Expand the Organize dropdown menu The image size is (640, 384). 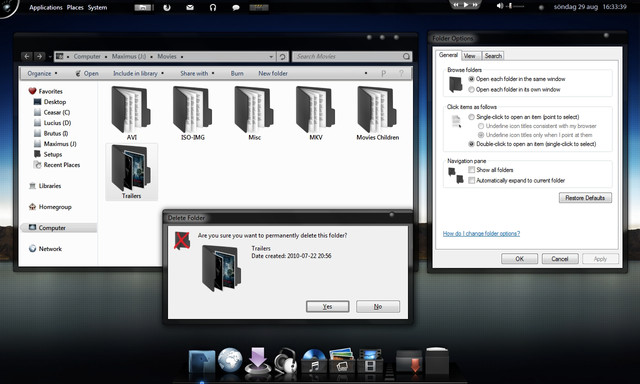click(42, 73)
